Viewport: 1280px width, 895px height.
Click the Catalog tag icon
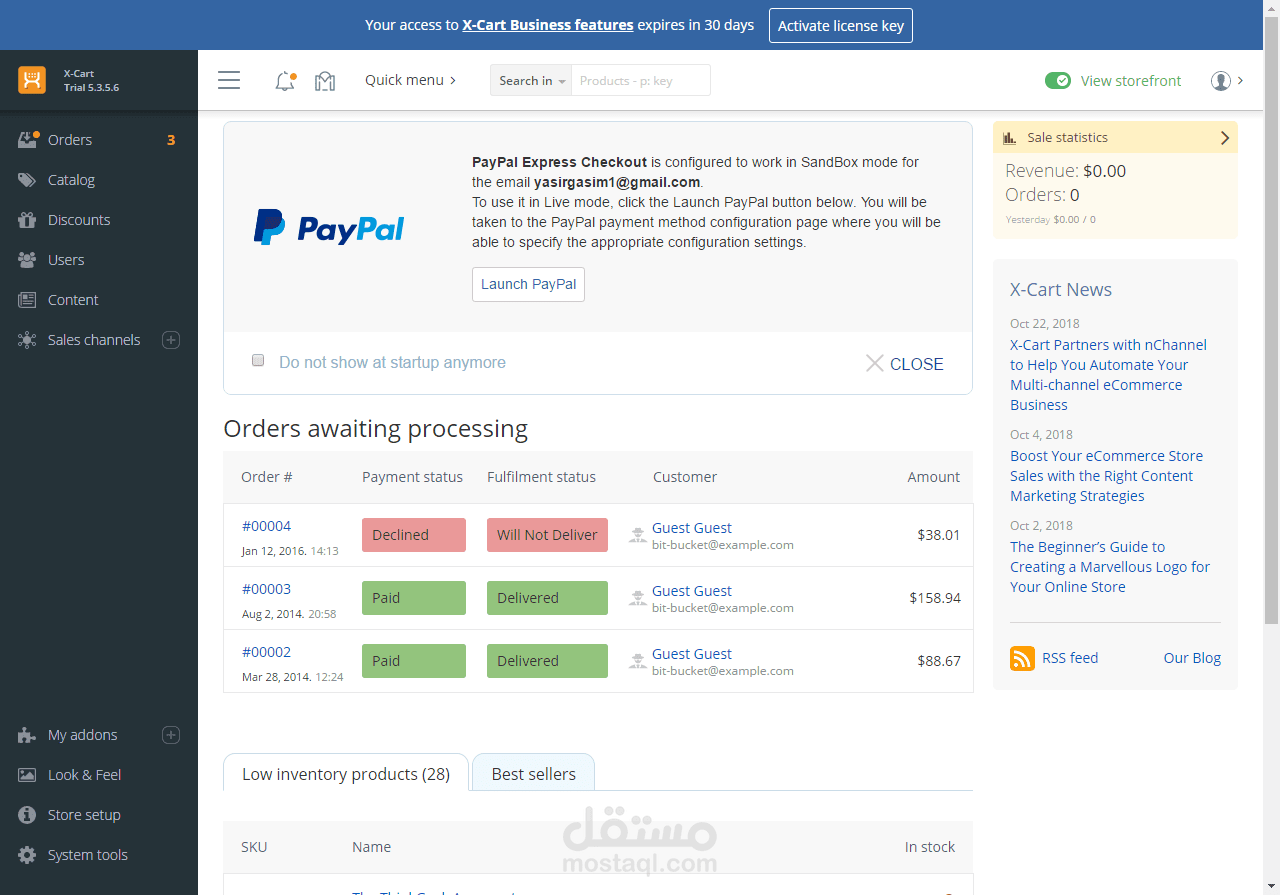pos(28,180)
